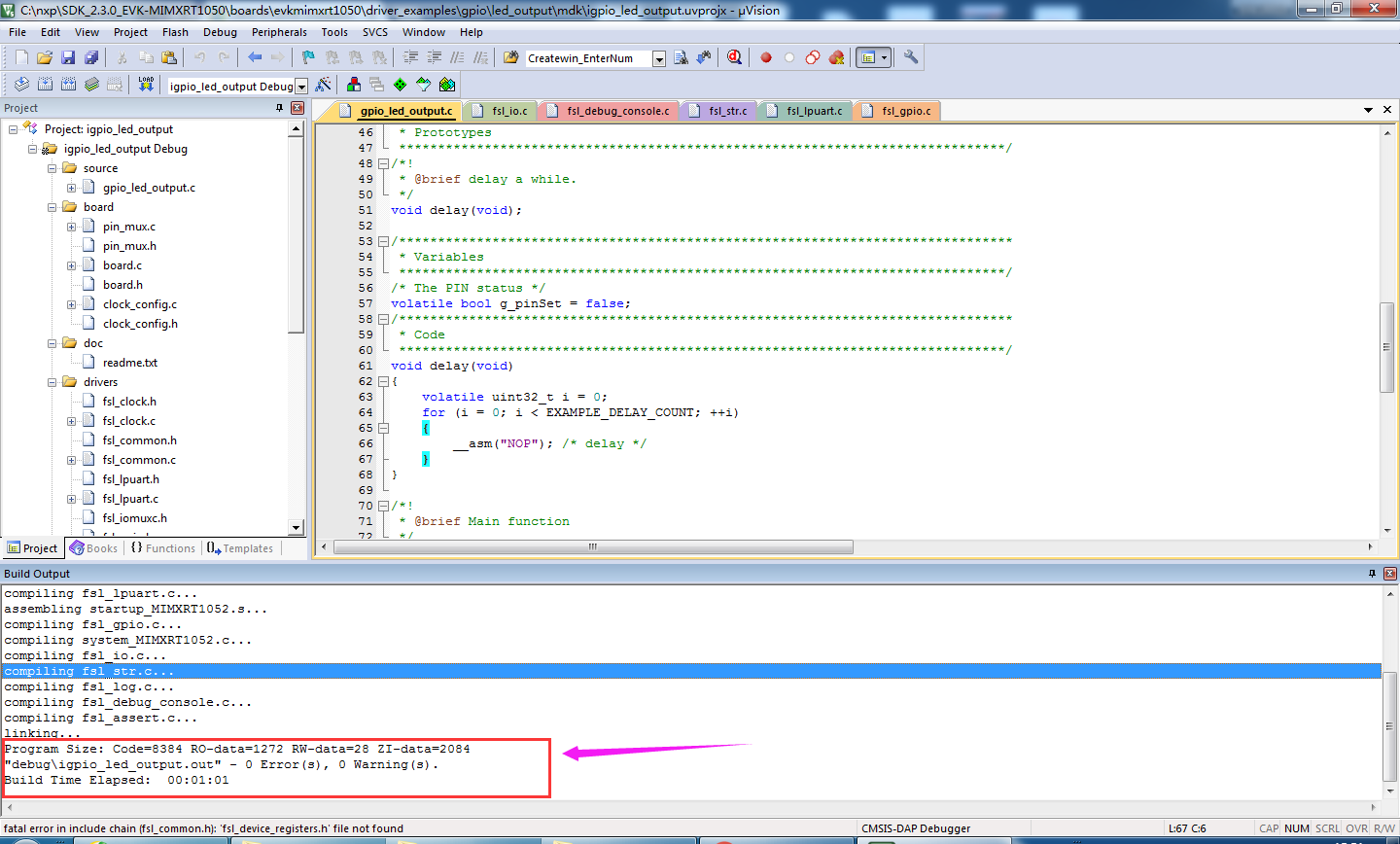This screenshot has height=844, width=1400.
Task: Open Options for Target magic wand icon
Action: 324,86
